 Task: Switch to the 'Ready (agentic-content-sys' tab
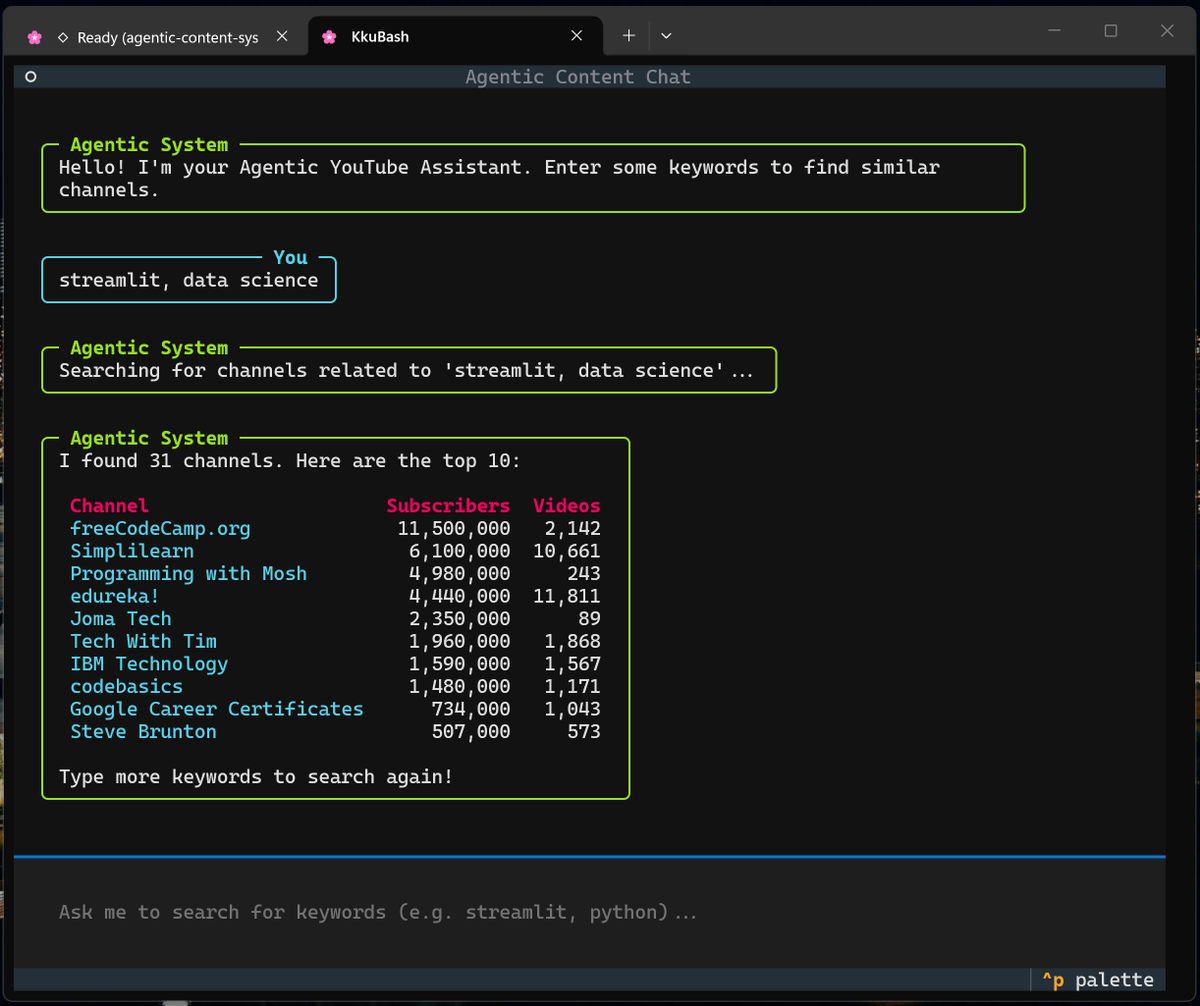click(160, 37)
